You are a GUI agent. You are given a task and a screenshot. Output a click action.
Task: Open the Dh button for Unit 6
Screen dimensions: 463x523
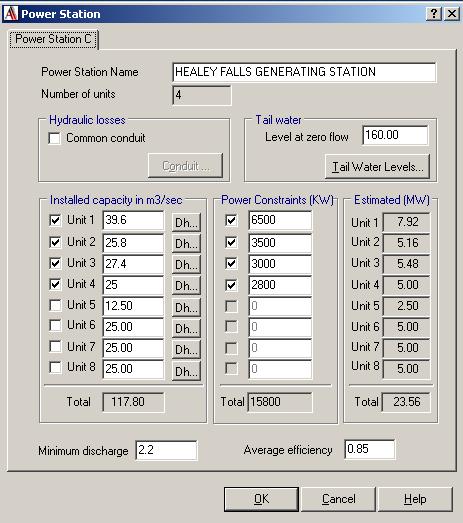coord(186,328)
